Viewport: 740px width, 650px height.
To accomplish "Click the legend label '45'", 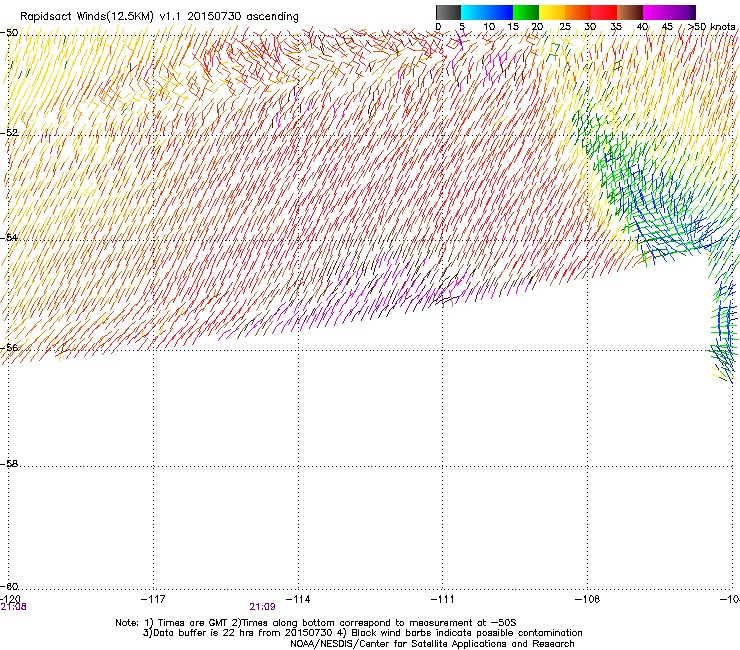I will [x=667, y=27].
